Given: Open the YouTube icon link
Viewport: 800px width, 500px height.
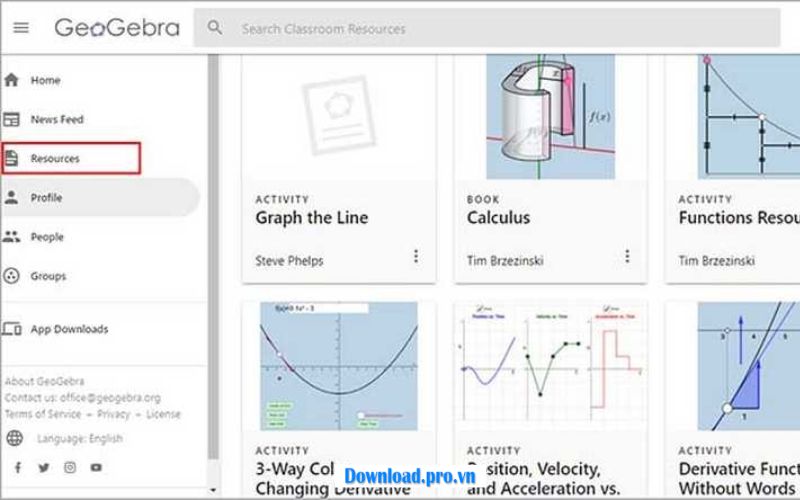Looking at the screenshot, I should (x=96, y=467).
